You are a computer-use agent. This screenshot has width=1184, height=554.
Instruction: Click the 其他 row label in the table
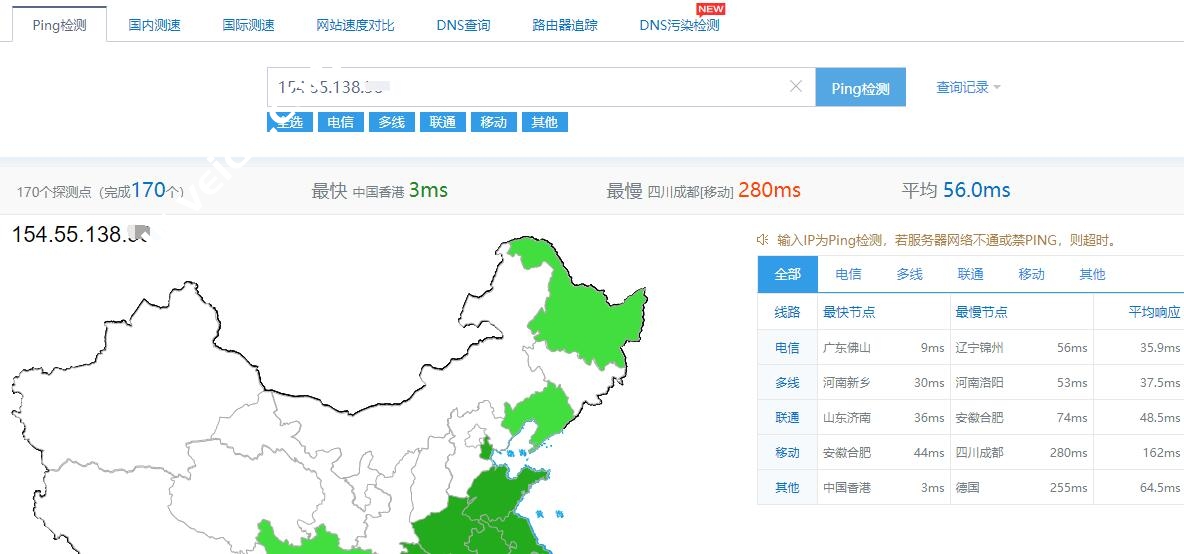pyautogui.click(x=787, y=488)
